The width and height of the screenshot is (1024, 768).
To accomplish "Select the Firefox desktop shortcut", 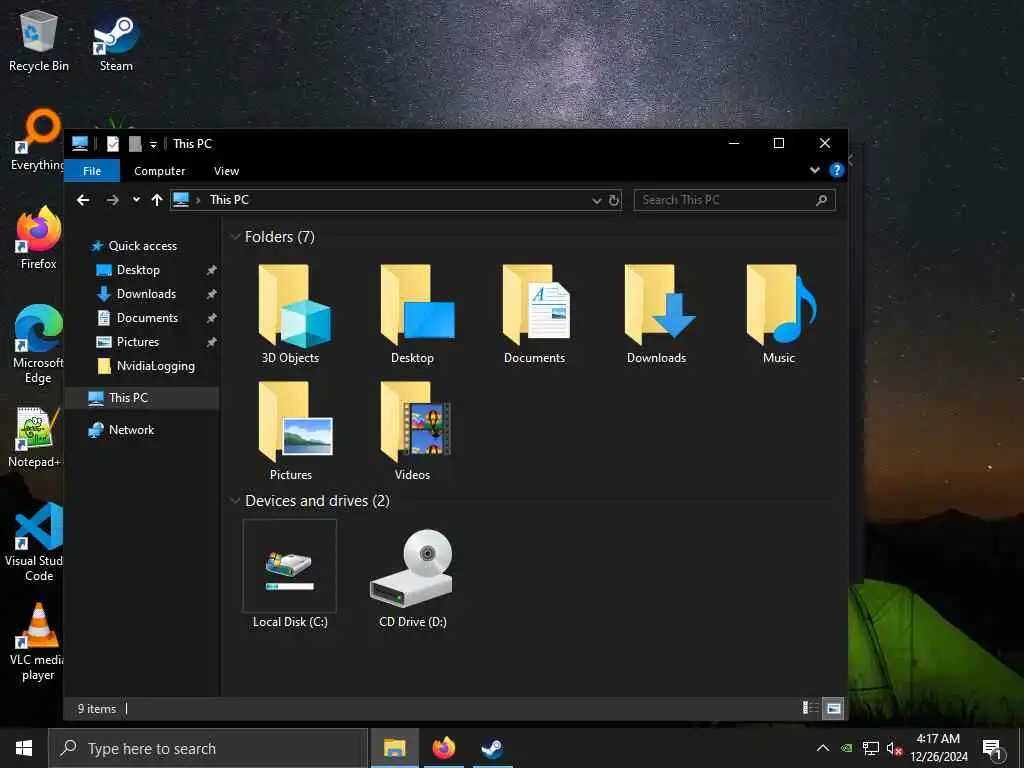I will (x=39, y=238).
